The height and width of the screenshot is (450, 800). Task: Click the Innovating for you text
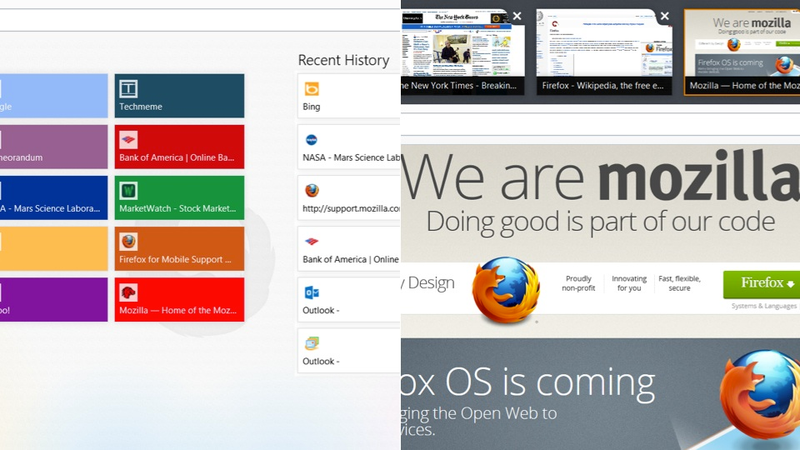[x=629, y=283]
